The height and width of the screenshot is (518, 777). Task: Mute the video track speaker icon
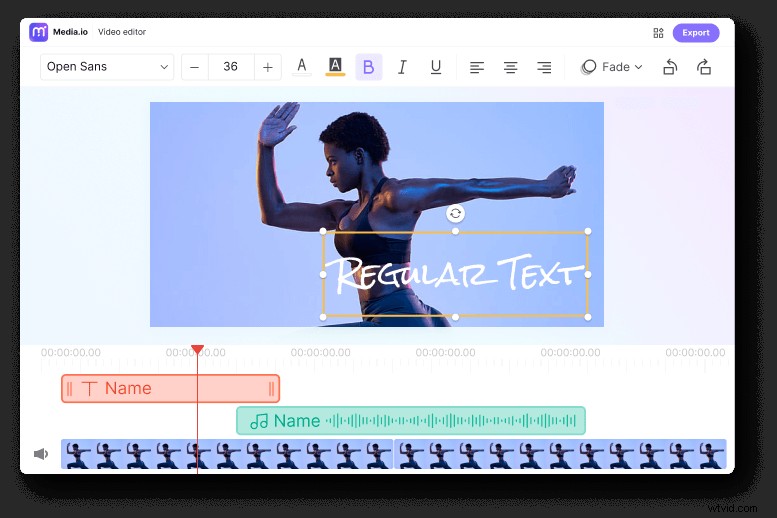pos(41,454)
